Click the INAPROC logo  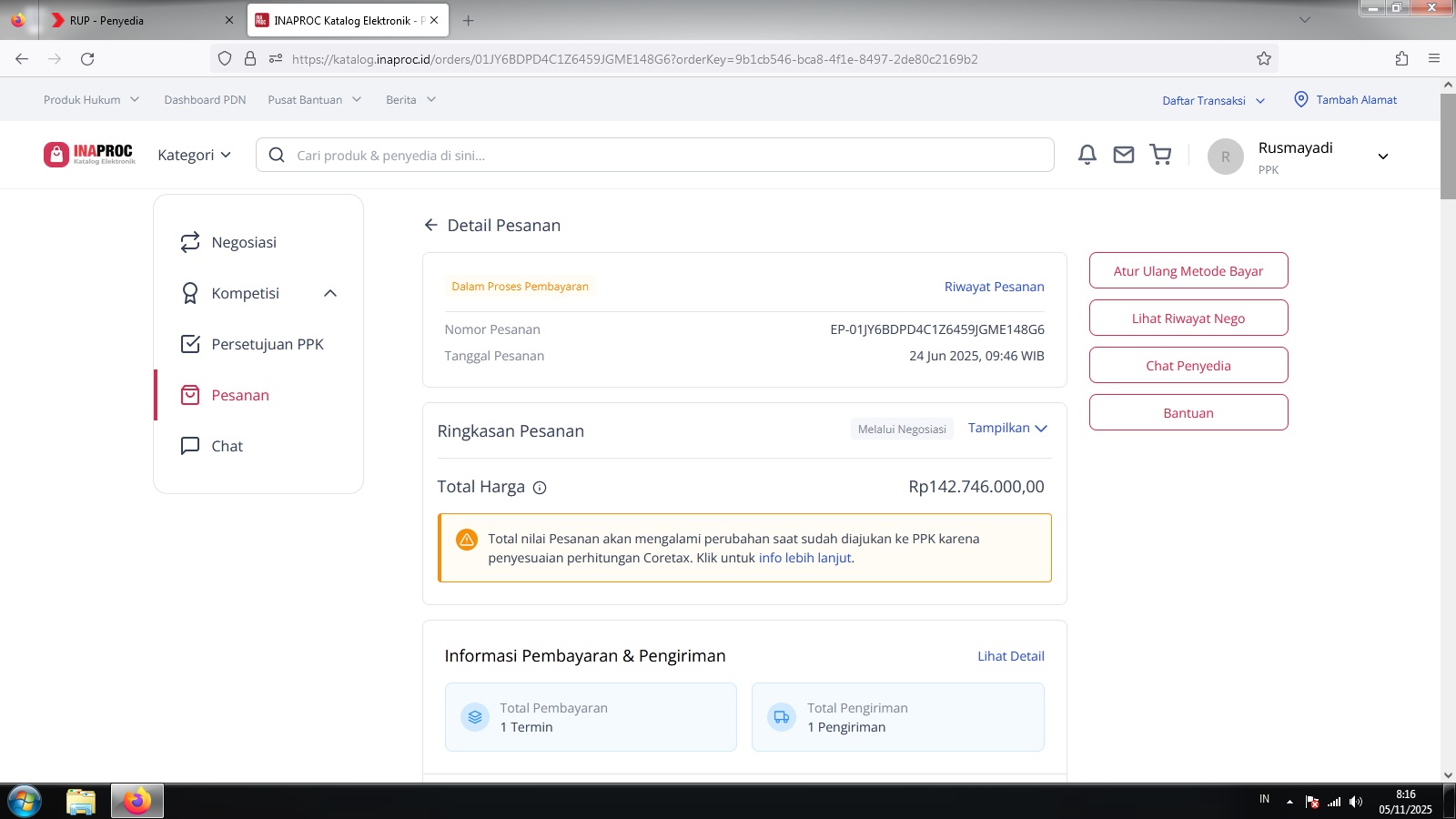pos(90,155)
